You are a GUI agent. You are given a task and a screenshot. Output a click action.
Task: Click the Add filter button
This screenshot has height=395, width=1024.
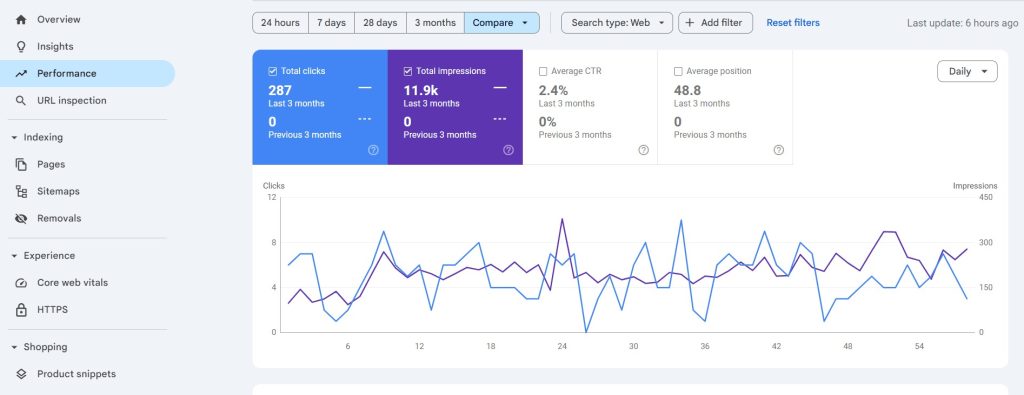(x=715, y=23)
